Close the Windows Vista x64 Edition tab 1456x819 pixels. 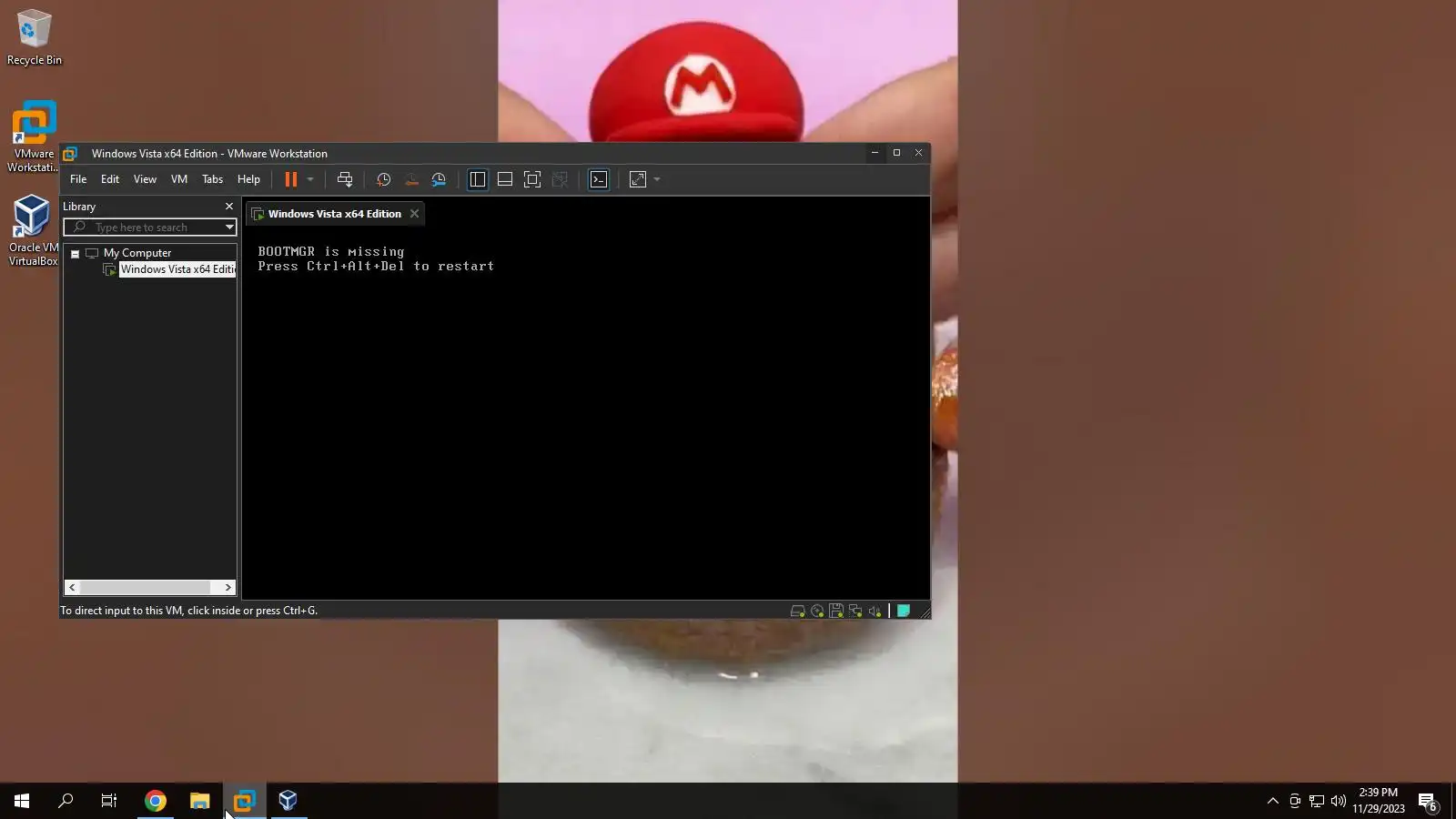[414, 214]
